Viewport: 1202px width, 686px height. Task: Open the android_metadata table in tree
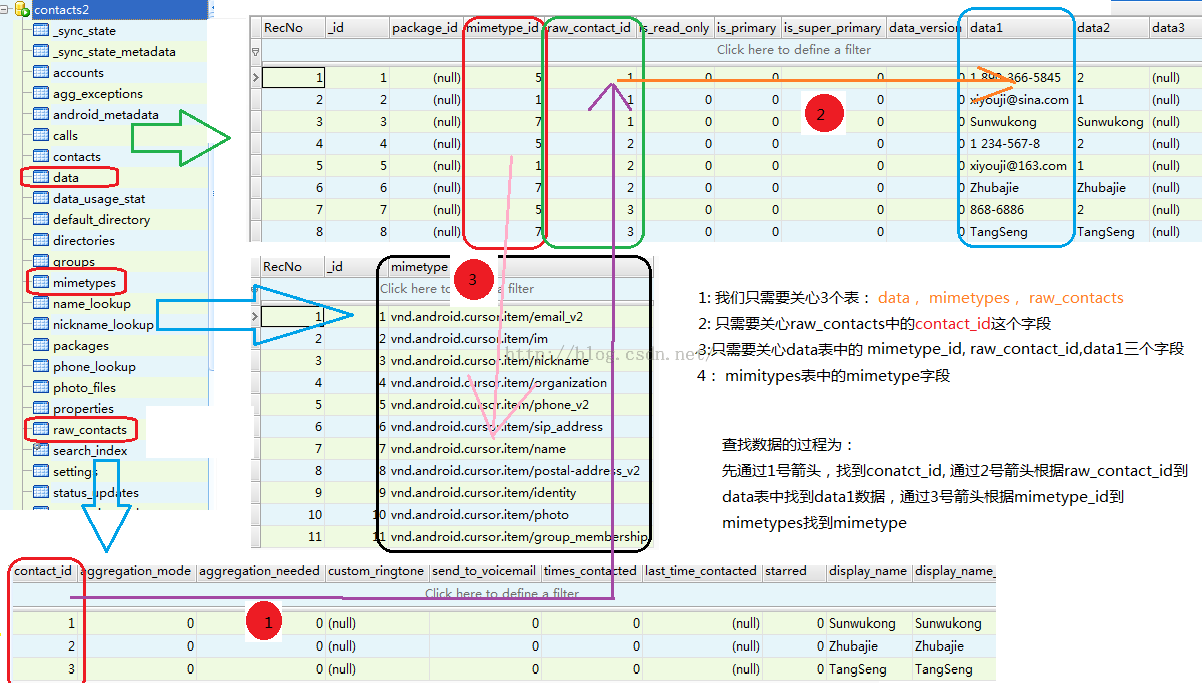(105, 115)
